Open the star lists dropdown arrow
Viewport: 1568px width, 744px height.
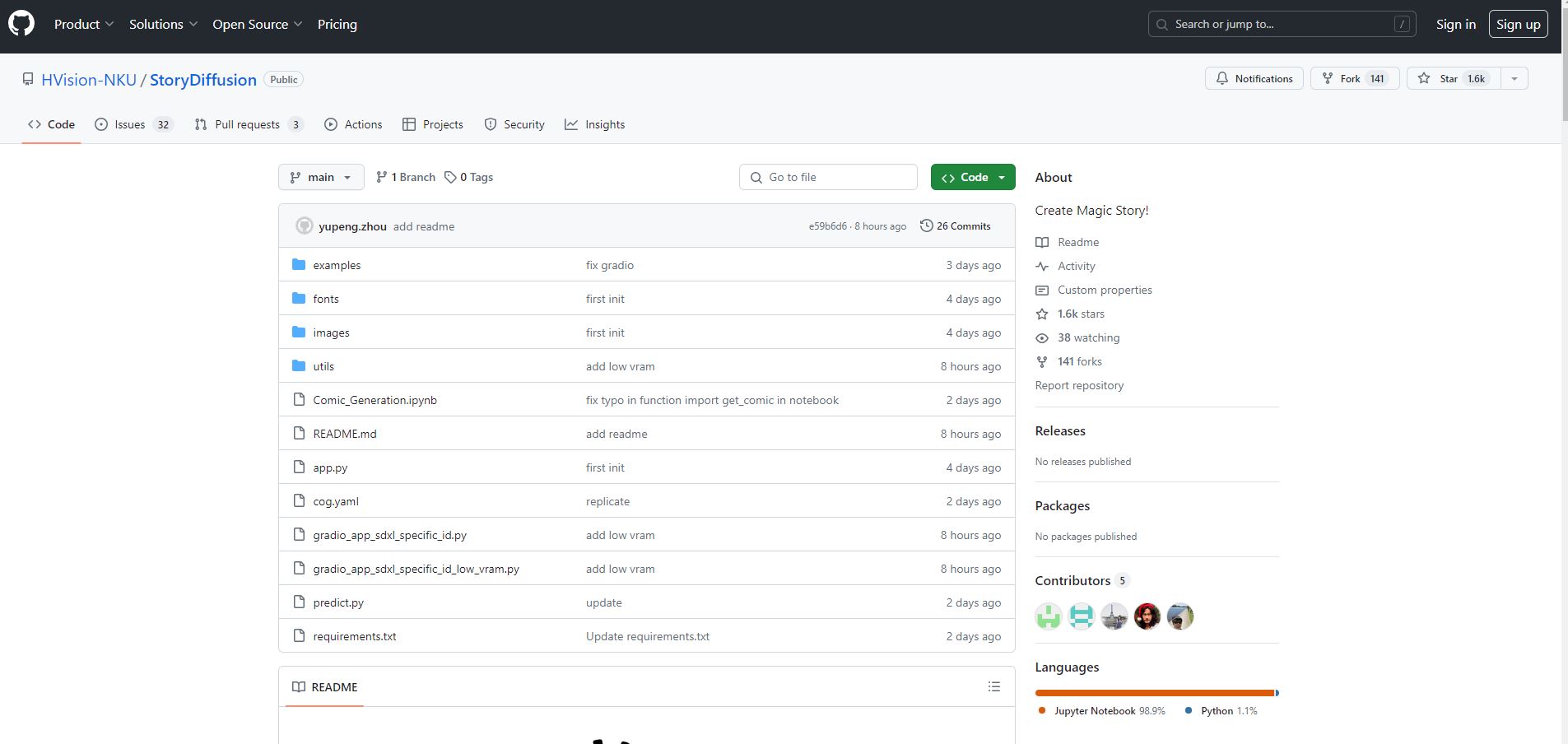point(1514,78)
